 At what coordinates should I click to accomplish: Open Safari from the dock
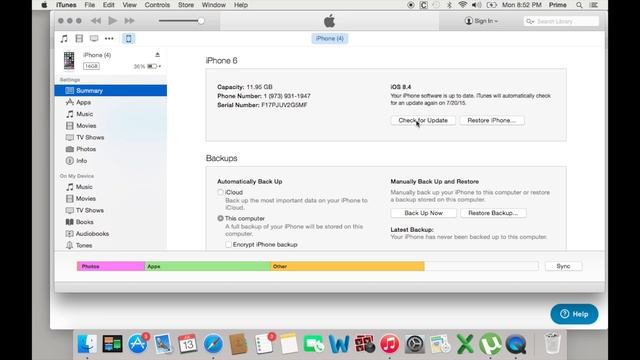[x=213, y=344]
